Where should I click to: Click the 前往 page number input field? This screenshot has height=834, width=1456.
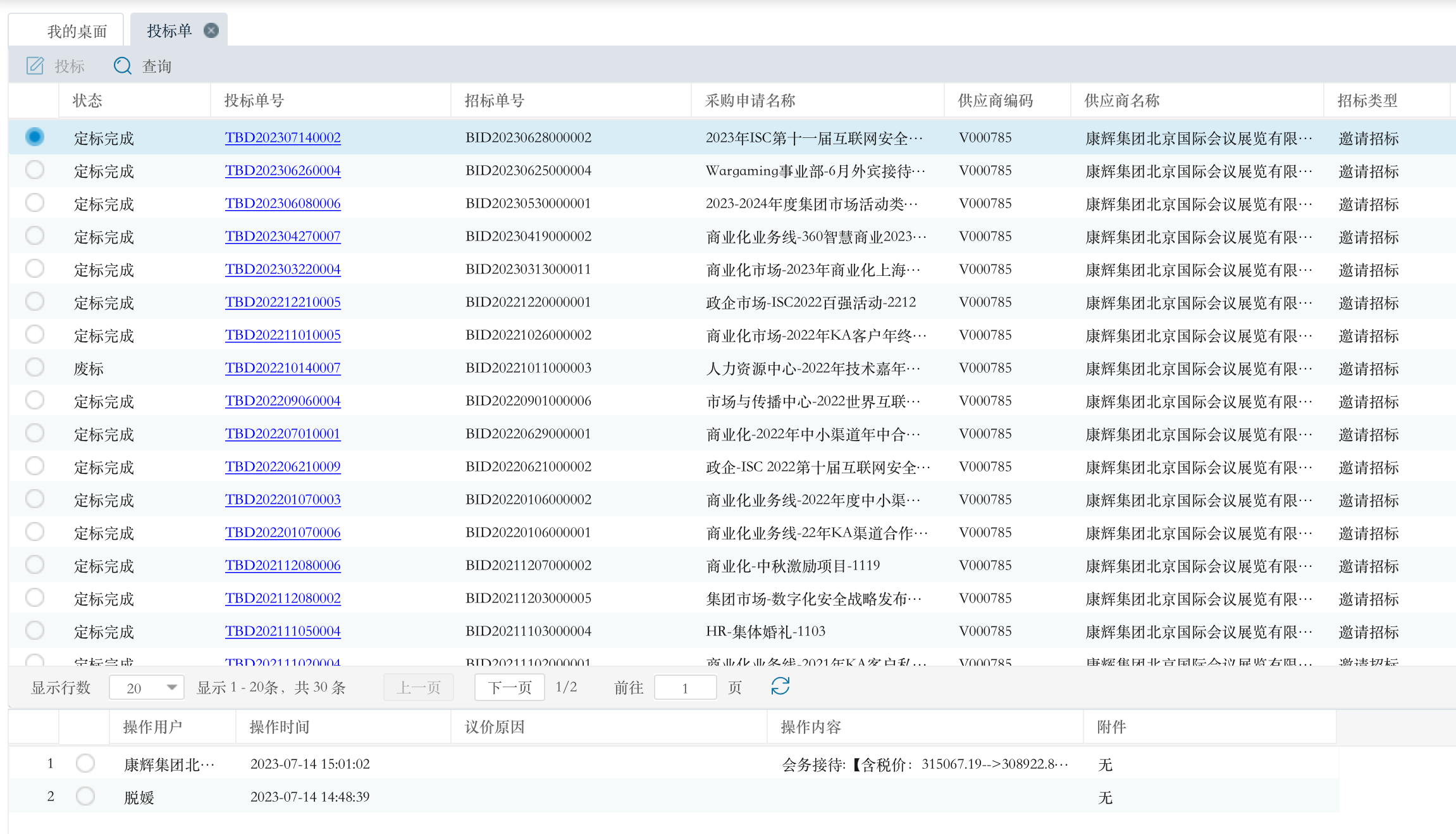[685, 688]
